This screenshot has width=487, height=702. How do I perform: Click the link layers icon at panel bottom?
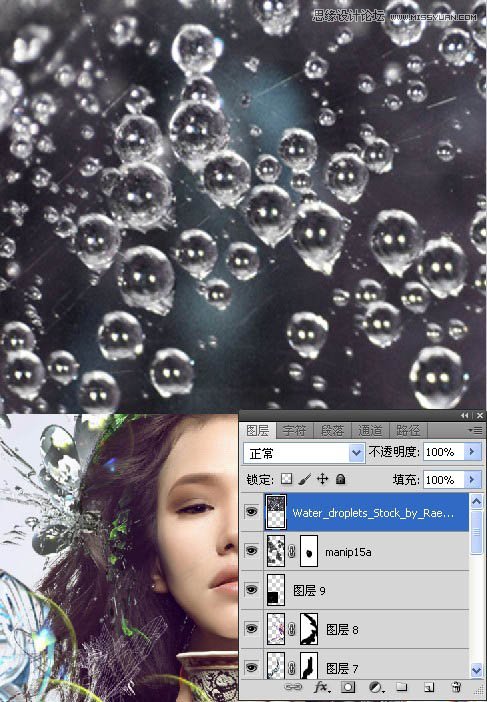coord(293,687)
